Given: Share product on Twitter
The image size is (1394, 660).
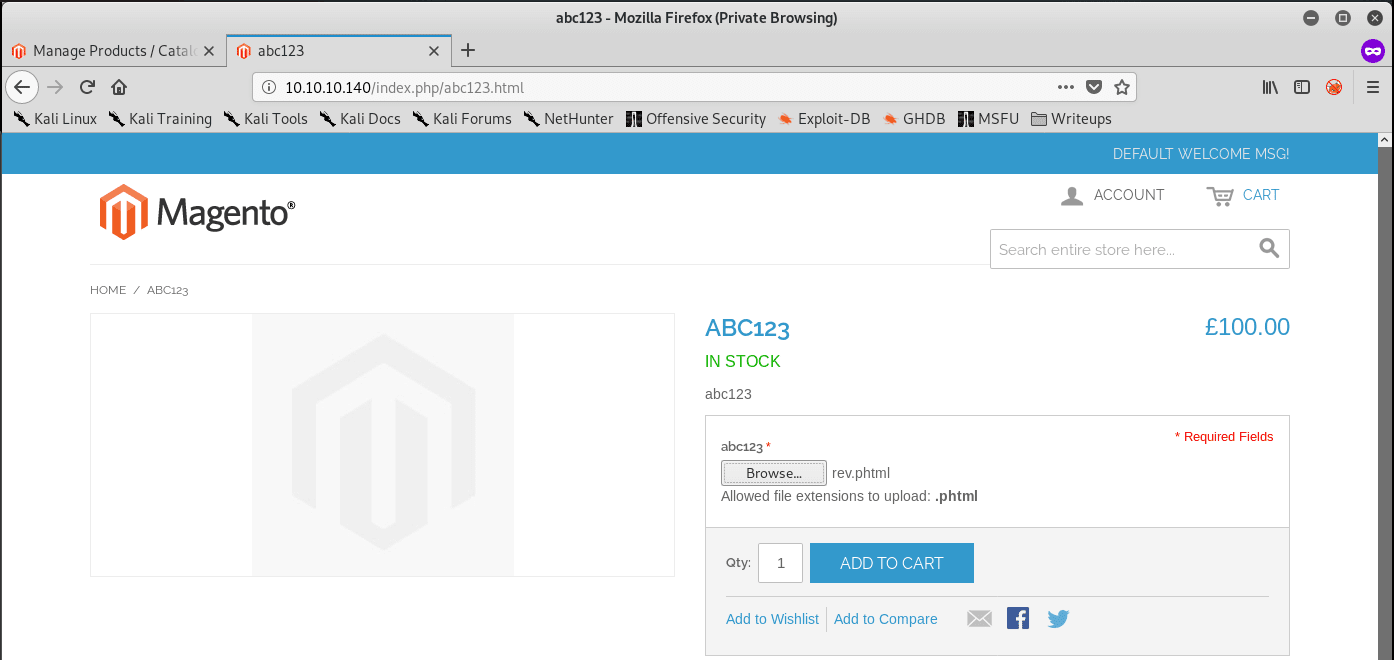Looking at the screenshot, I should (1058, 619).
